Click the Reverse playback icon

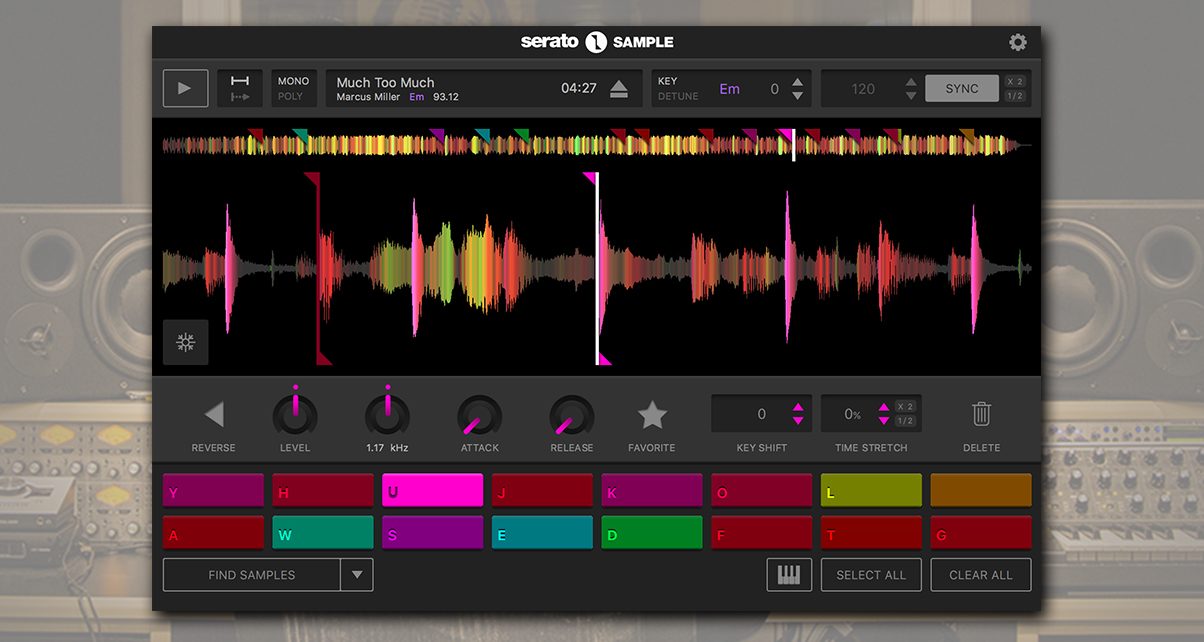213,415
